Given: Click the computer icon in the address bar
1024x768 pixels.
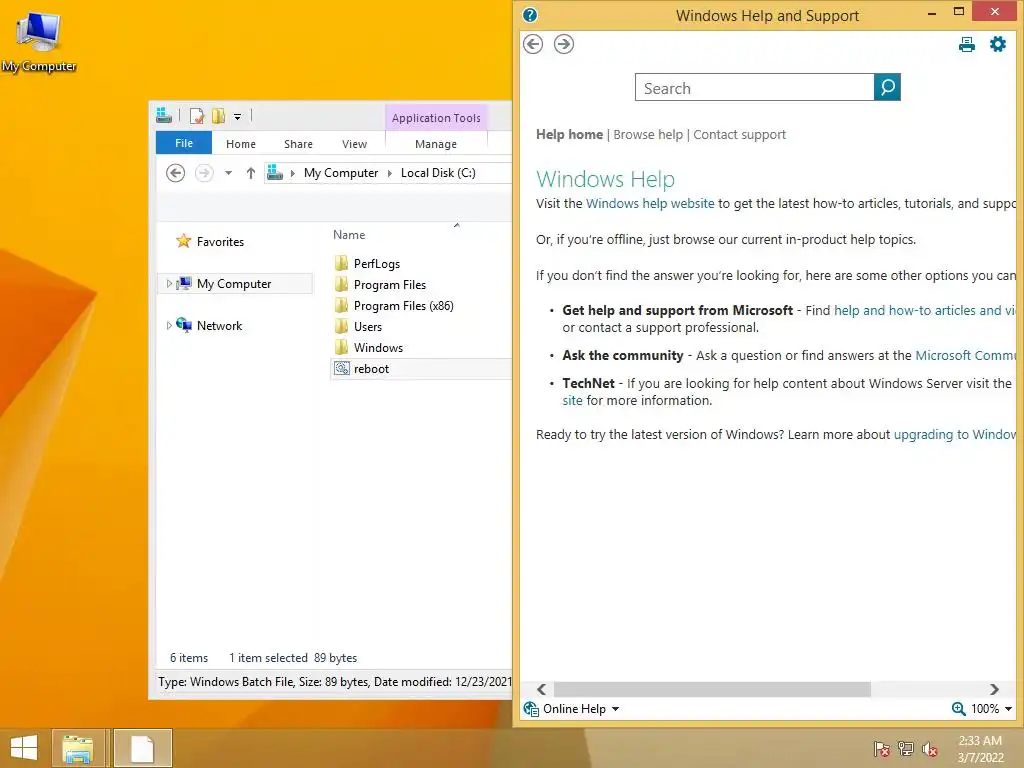Looking at the screenshot, I should click(x=275, y=172).
